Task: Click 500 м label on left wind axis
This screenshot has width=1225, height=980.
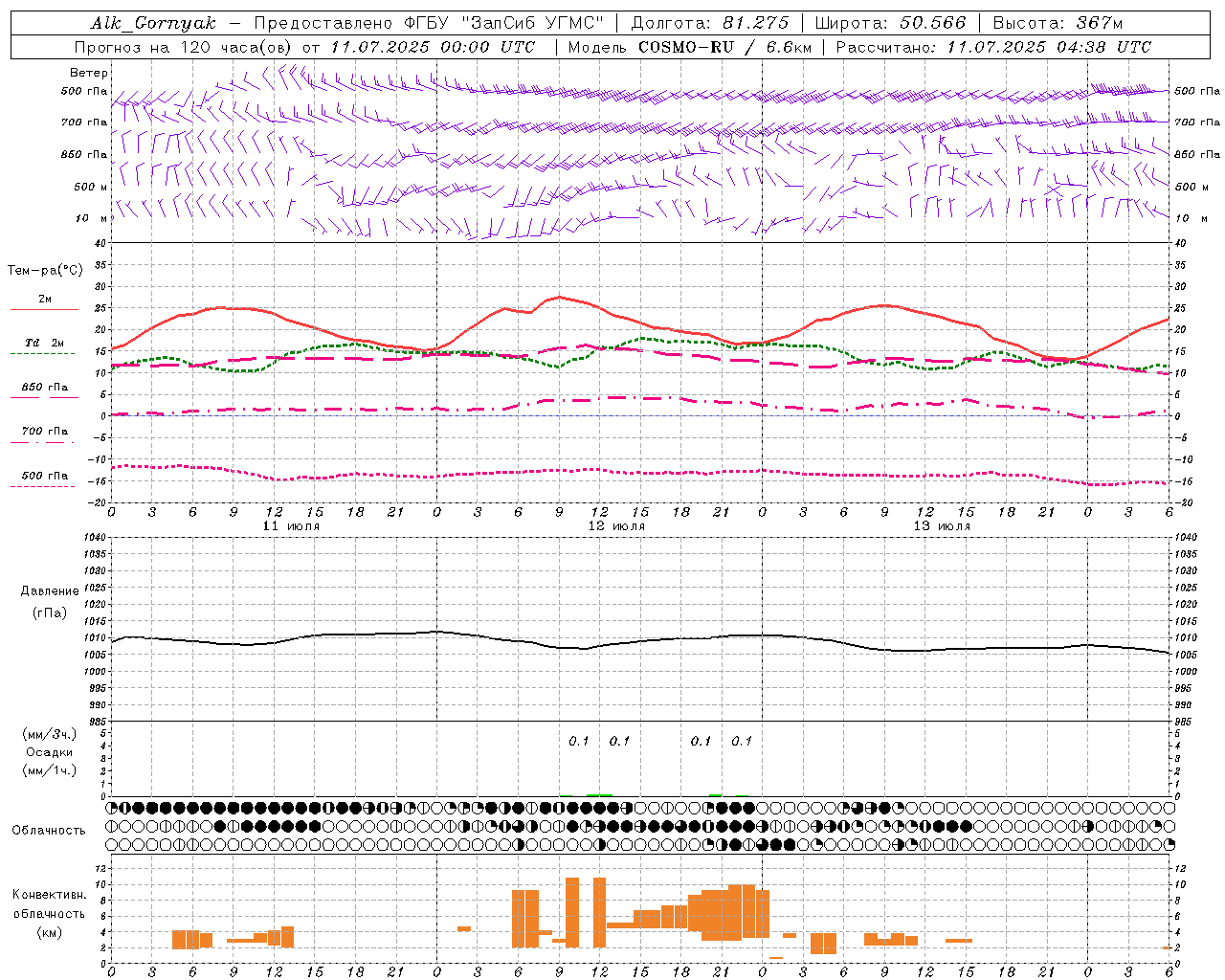Action: pyautogui.click(x=91, y=187)
